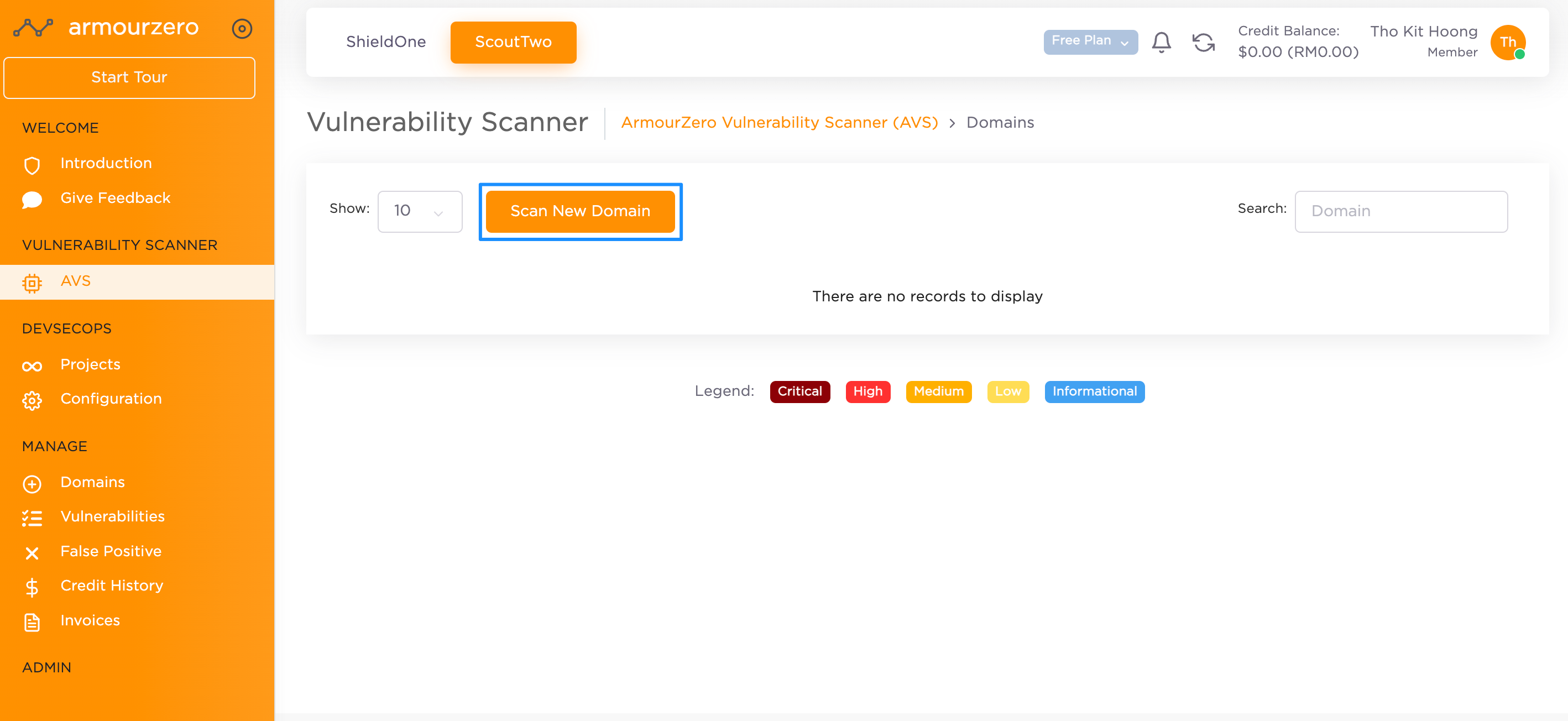
Task: Click the Tho Kit Hoong user name
Action: (x=1423, y=32)
